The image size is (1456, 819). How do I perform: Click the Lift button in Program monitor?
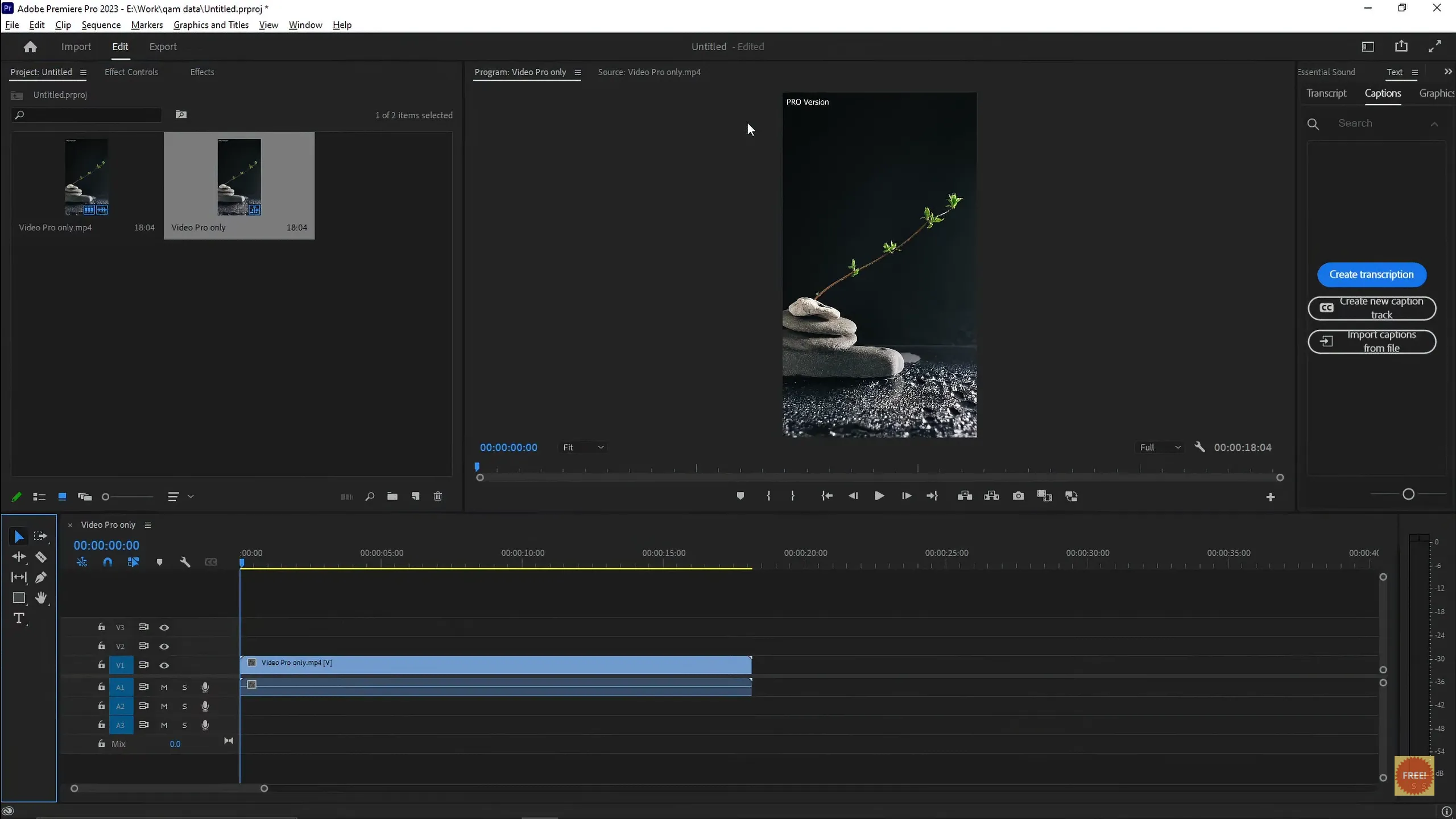click(x=965, y=496)
